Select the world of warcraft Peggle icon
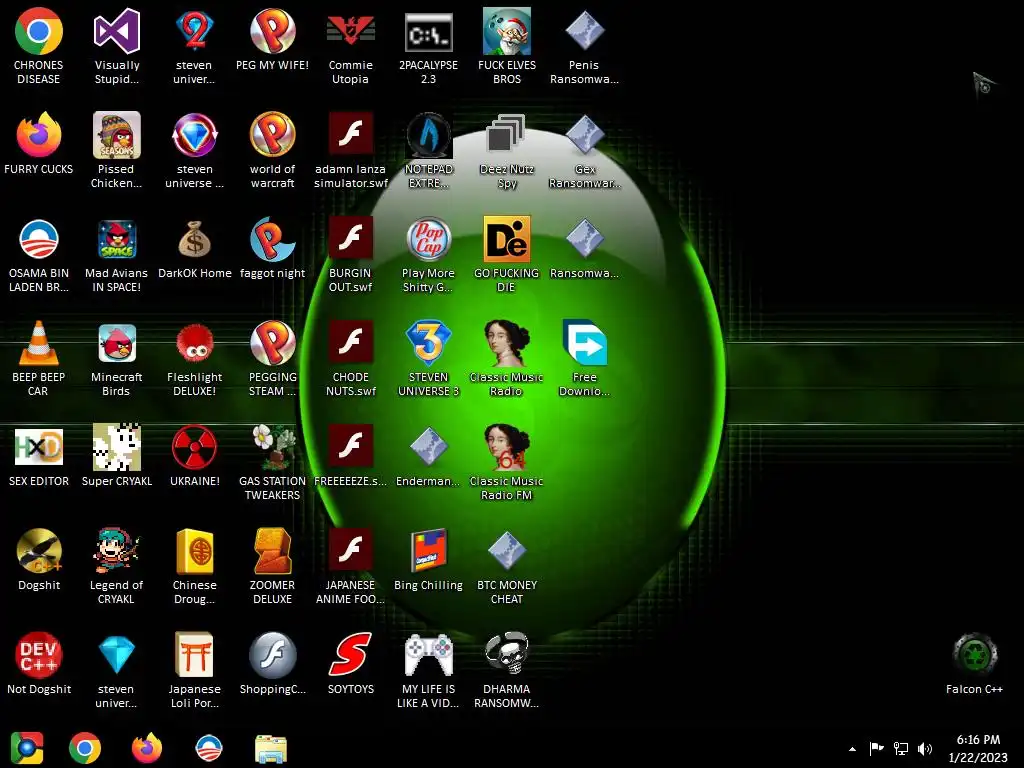Viewport: 1024px width, 768px height. click(272, 135)
